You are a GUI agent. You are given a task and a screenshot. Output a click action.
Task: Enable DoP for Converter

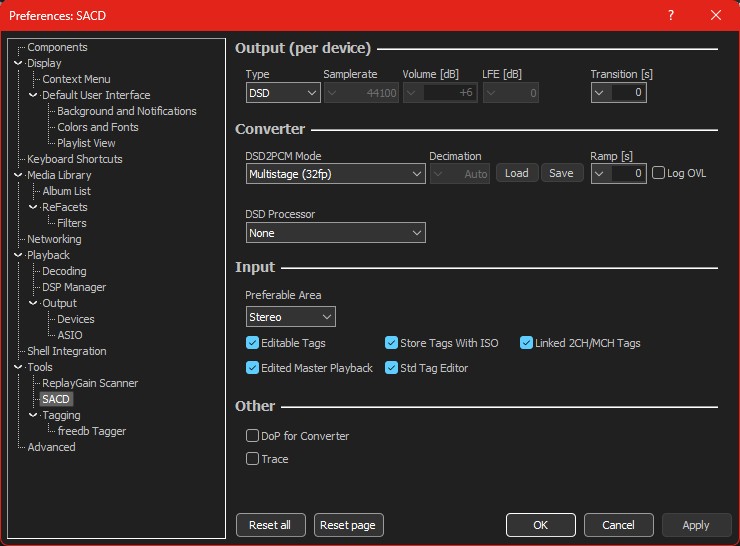coord(253,436)
